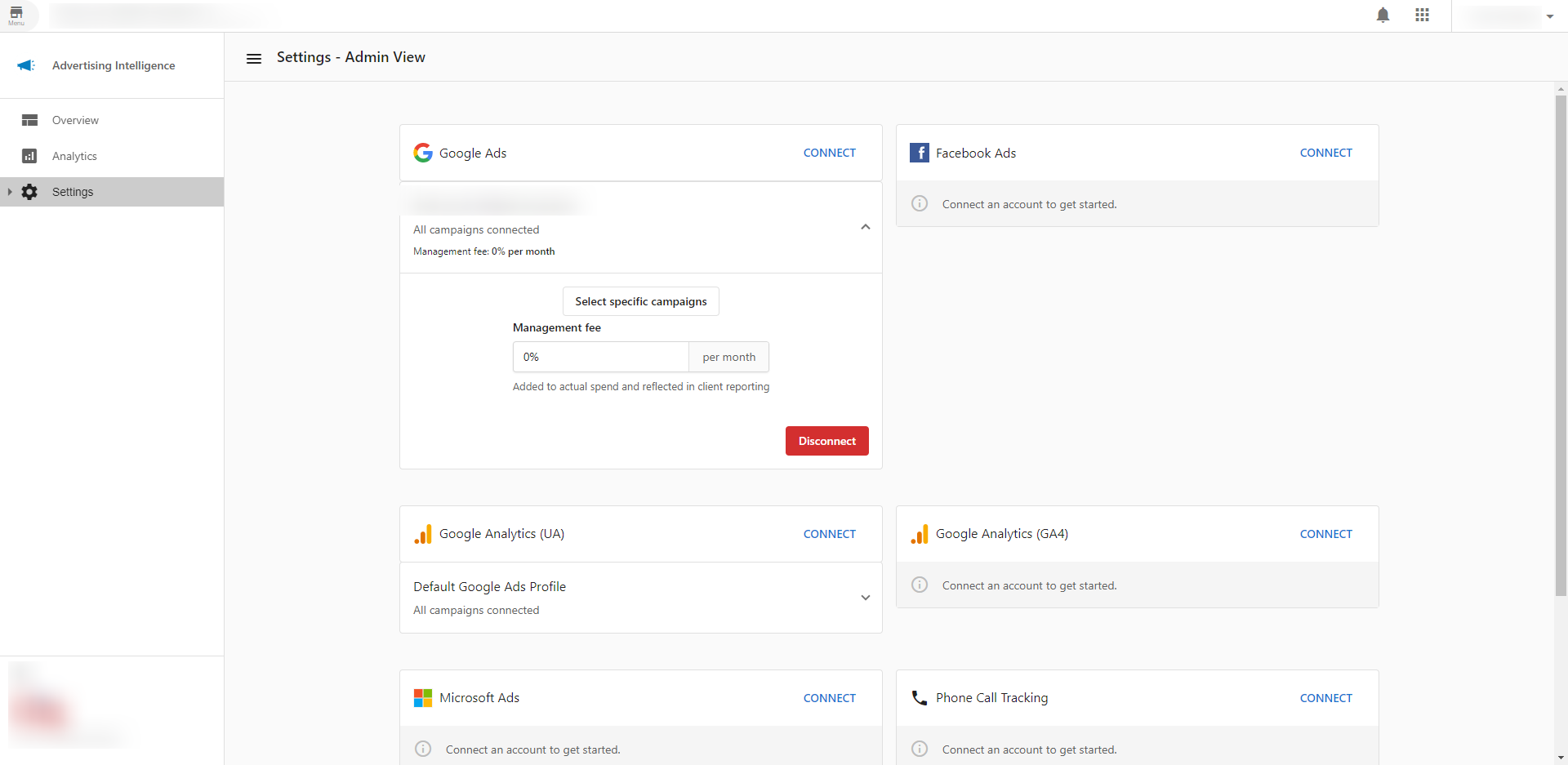
Task: Click Select specific campaigns button
Action: (x=640, y=301)
